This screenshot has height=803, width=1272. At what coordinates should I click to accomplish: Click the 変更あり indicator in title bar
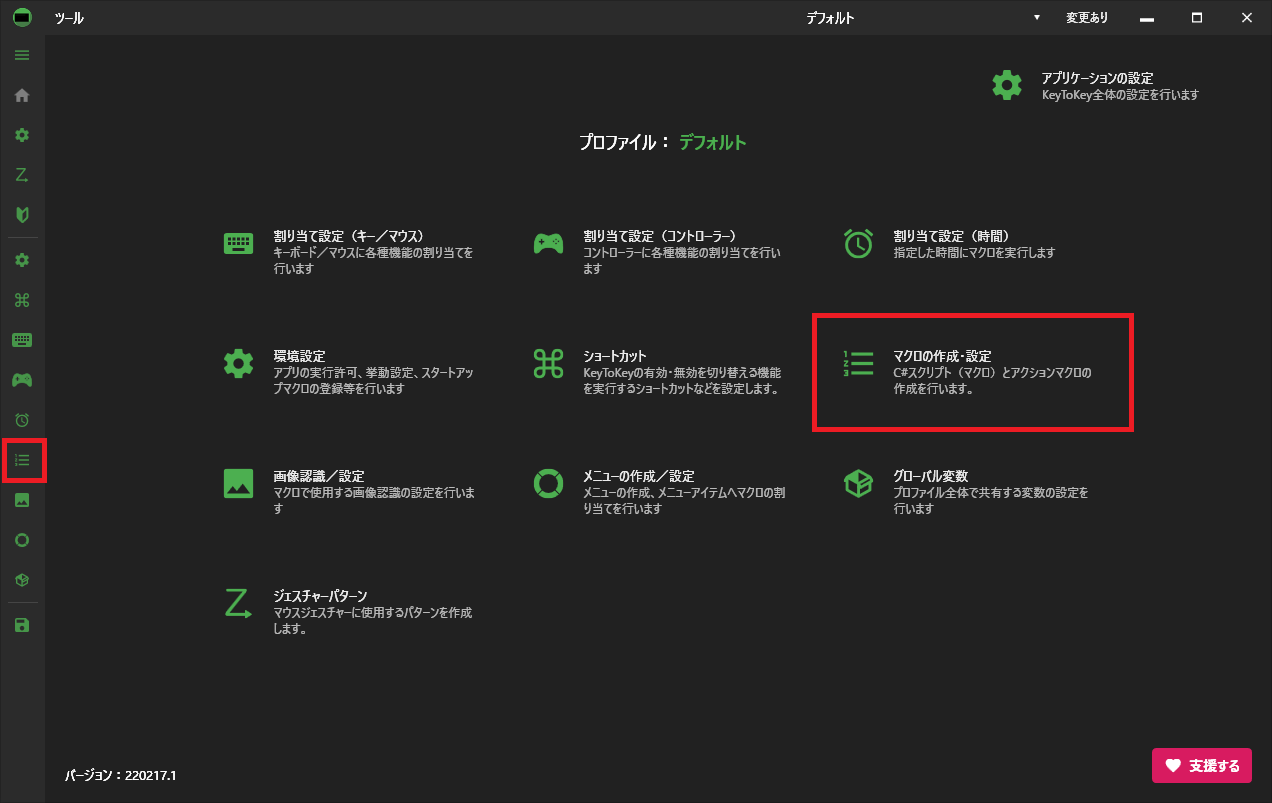pos(1087,18)
